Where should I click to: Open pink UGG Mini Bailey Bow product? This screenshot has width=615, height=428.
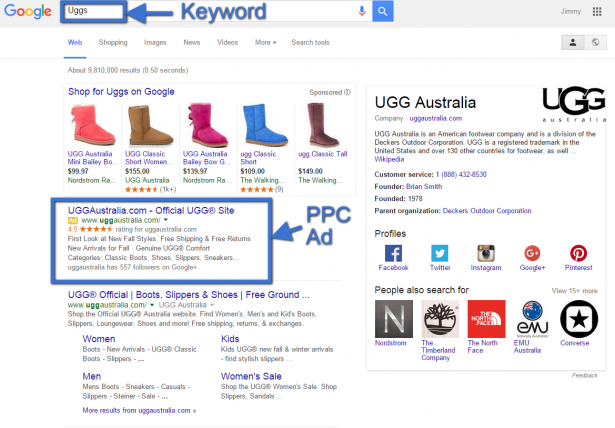[x=92, y=125]
